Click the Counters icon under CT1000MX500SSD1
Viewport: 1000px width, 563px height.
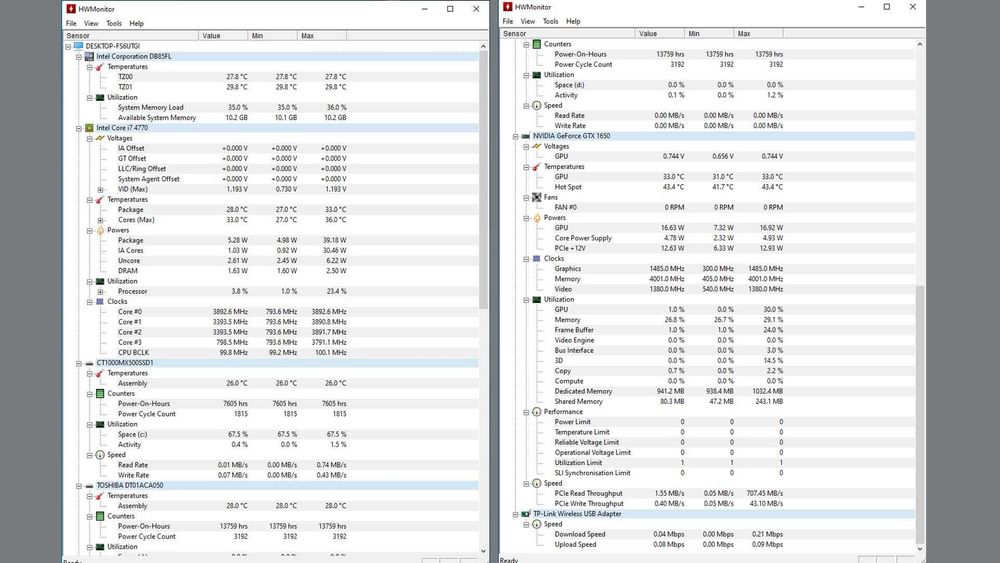point(100,393)
